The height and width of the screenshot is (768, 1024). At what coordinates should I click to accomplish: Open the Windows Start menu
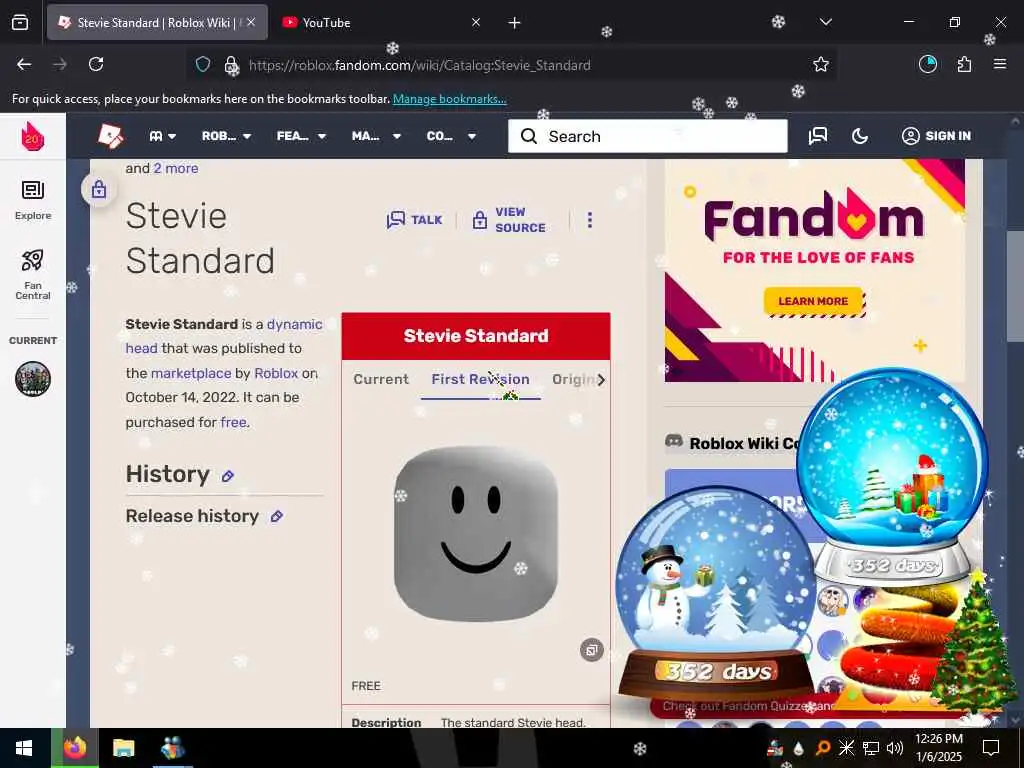25,748
